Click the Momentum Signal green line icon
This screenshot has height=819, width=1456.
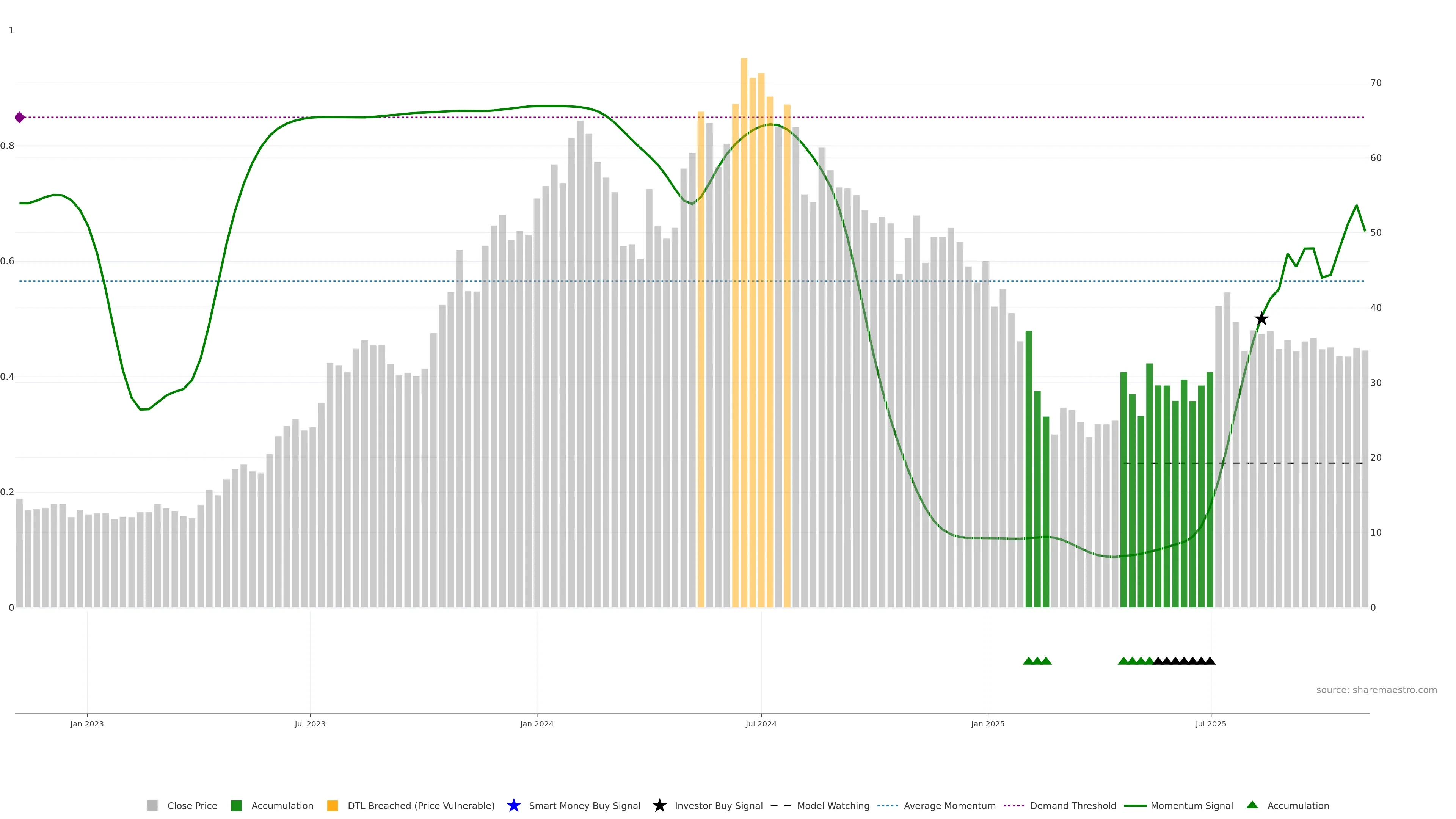pos(1135,805)
